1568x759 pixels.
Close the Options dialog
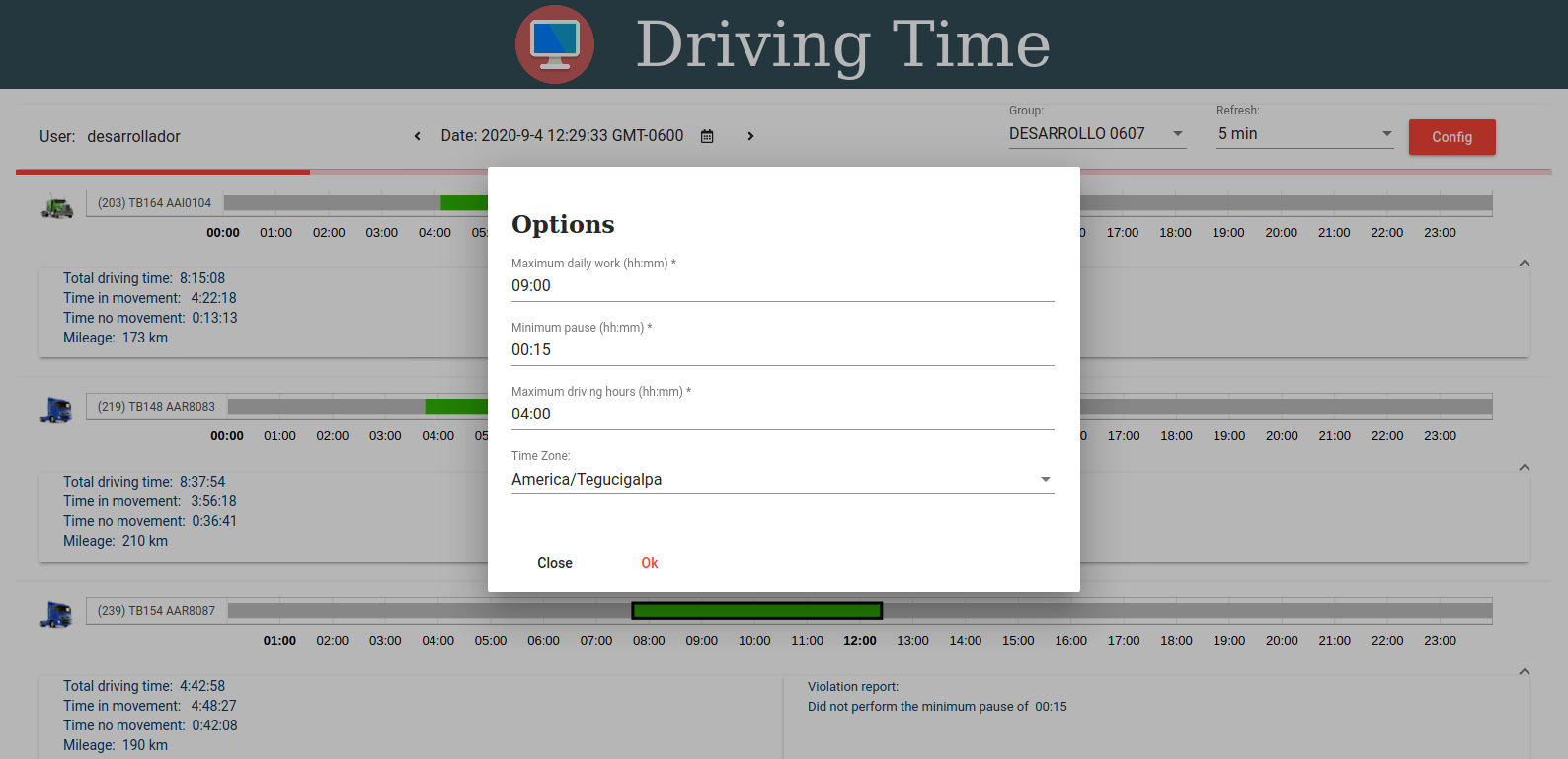(555, 563)
